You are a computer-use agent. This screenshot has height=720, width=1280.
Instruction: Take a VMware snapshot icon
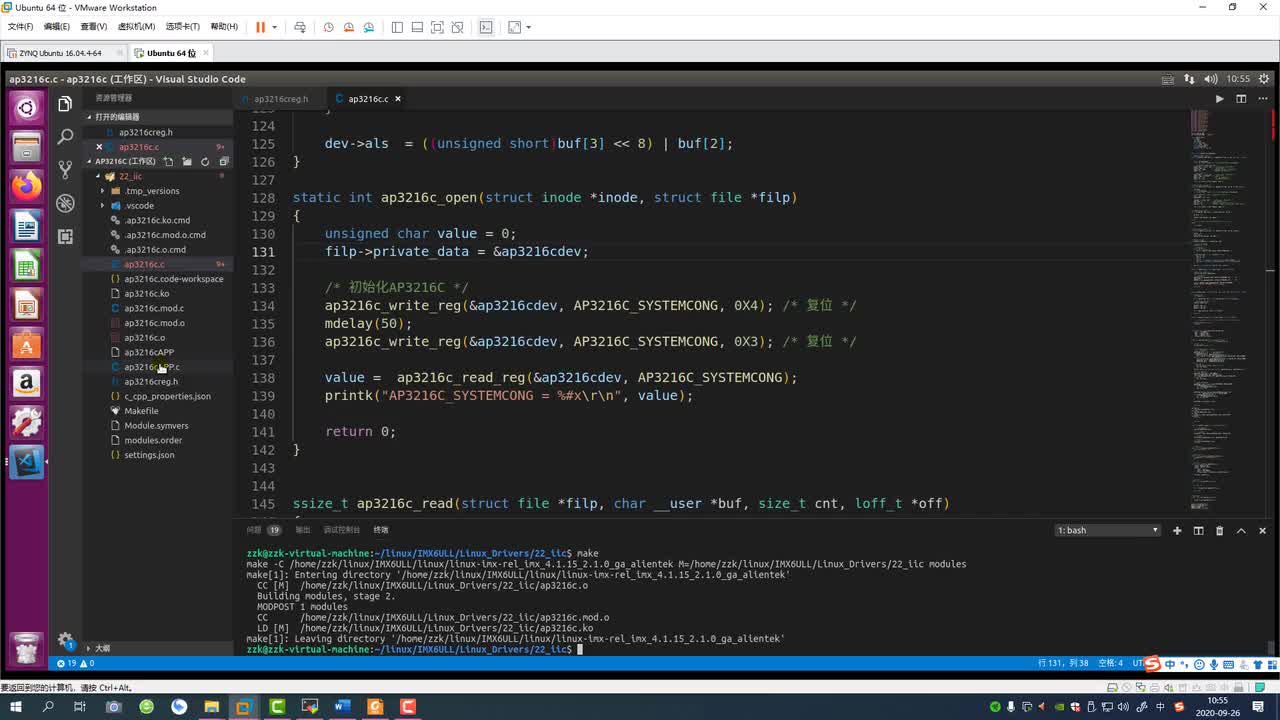[328, 27]
